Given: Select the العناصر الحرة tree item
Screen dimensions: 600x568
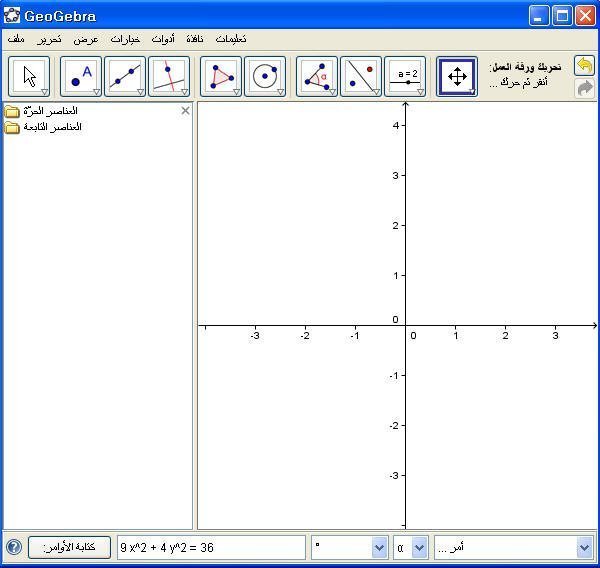Looking at the screenshot, I should [x=51, y=111].
